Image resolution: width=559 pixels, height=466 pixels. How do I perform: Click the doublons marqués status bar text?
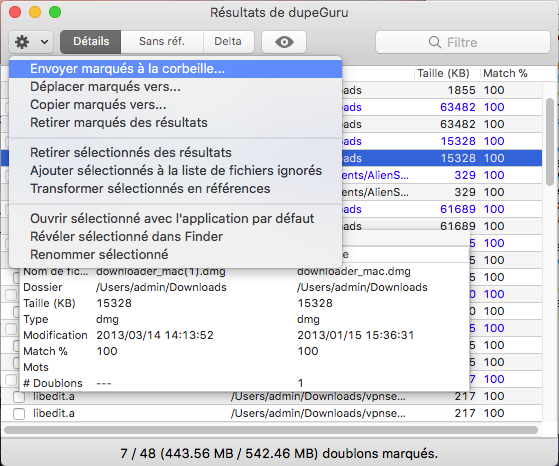tap(279, 454)
